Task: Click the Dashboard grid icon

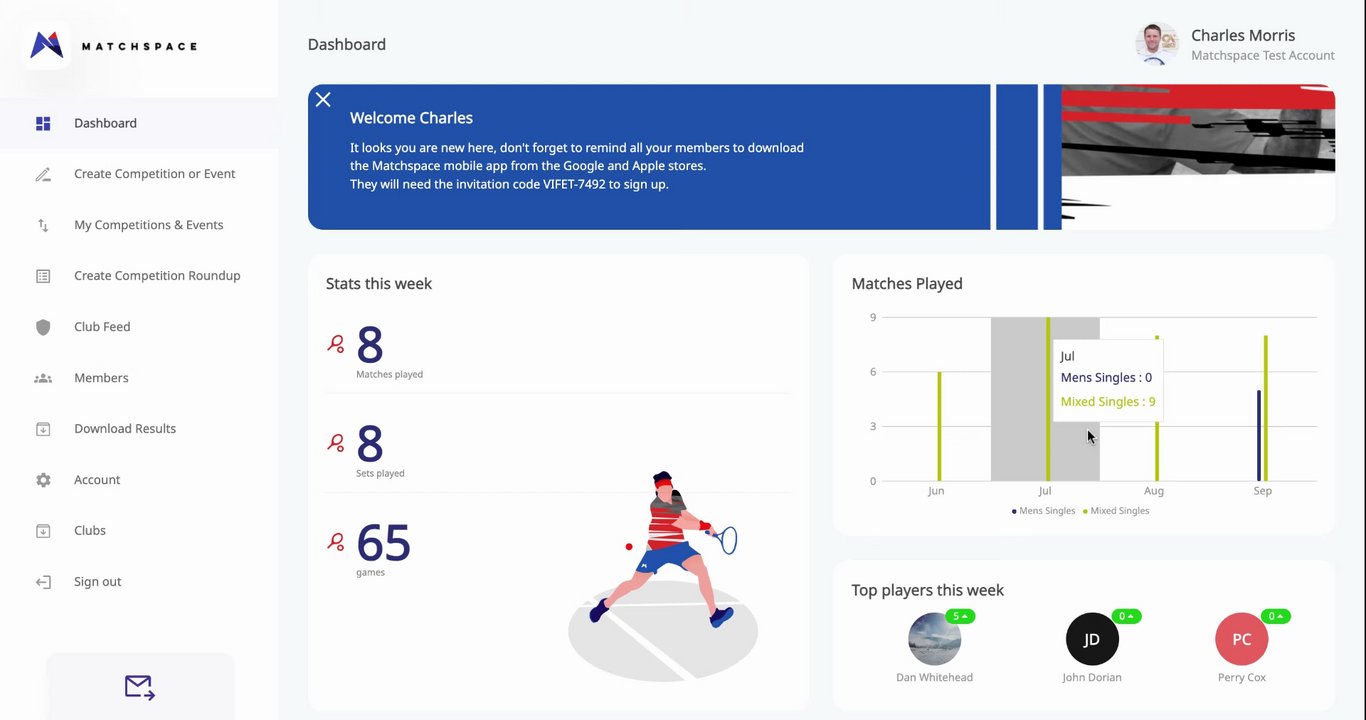Action: point(43,123)
